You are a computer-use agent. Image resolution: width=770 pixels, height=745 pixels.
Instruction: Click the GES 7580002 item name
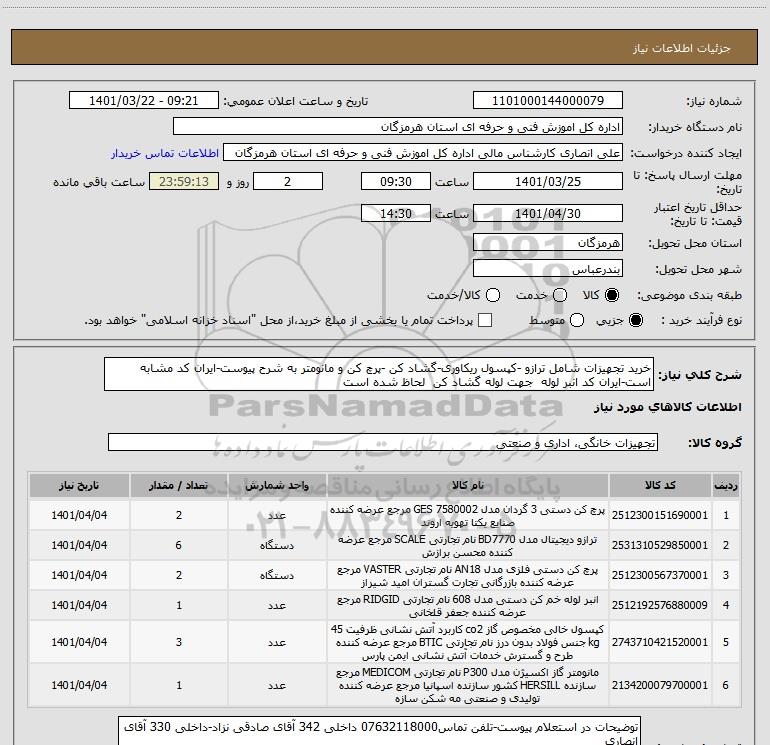coord(468,516)
